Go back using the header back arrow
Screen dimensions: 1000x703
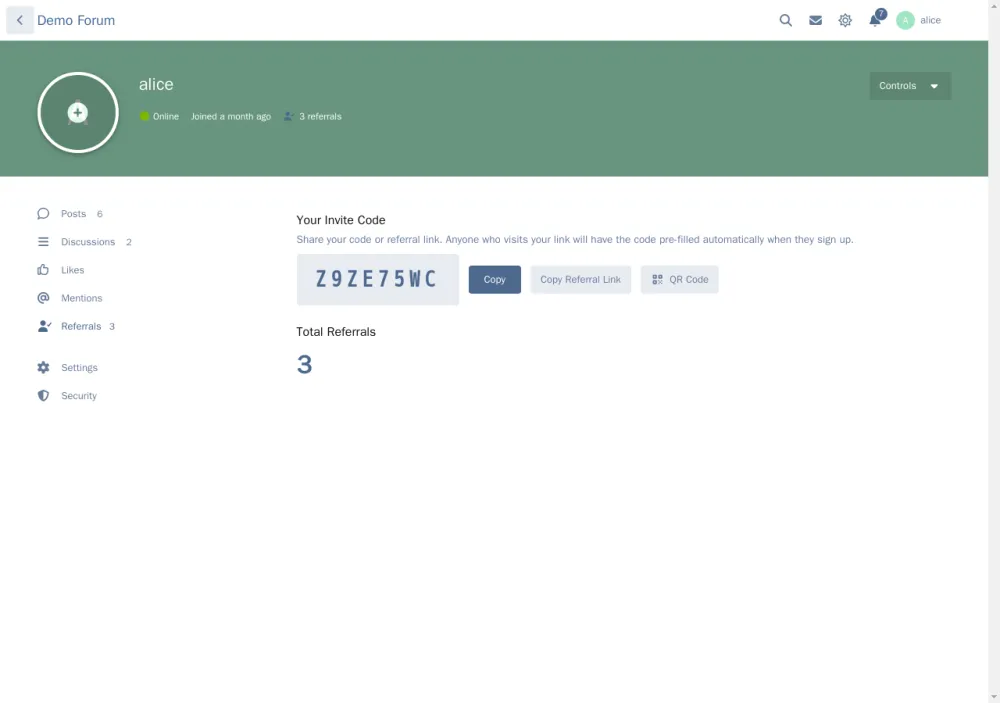click(20, 20)
